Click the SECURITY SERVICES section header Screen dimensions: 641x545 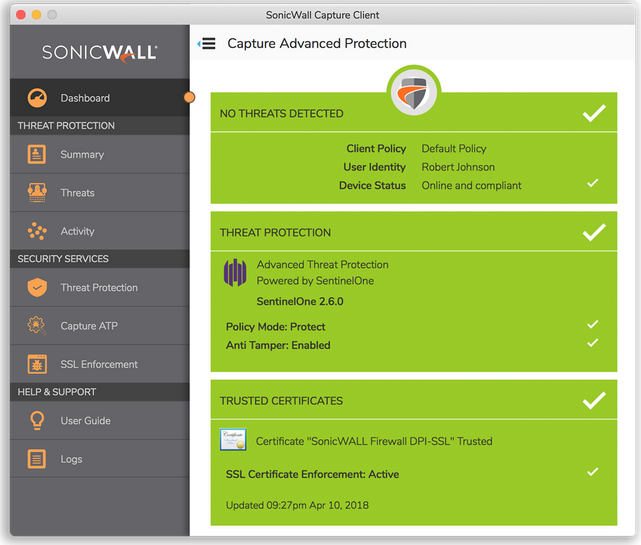pyautogui.click(x=63, y=259)
